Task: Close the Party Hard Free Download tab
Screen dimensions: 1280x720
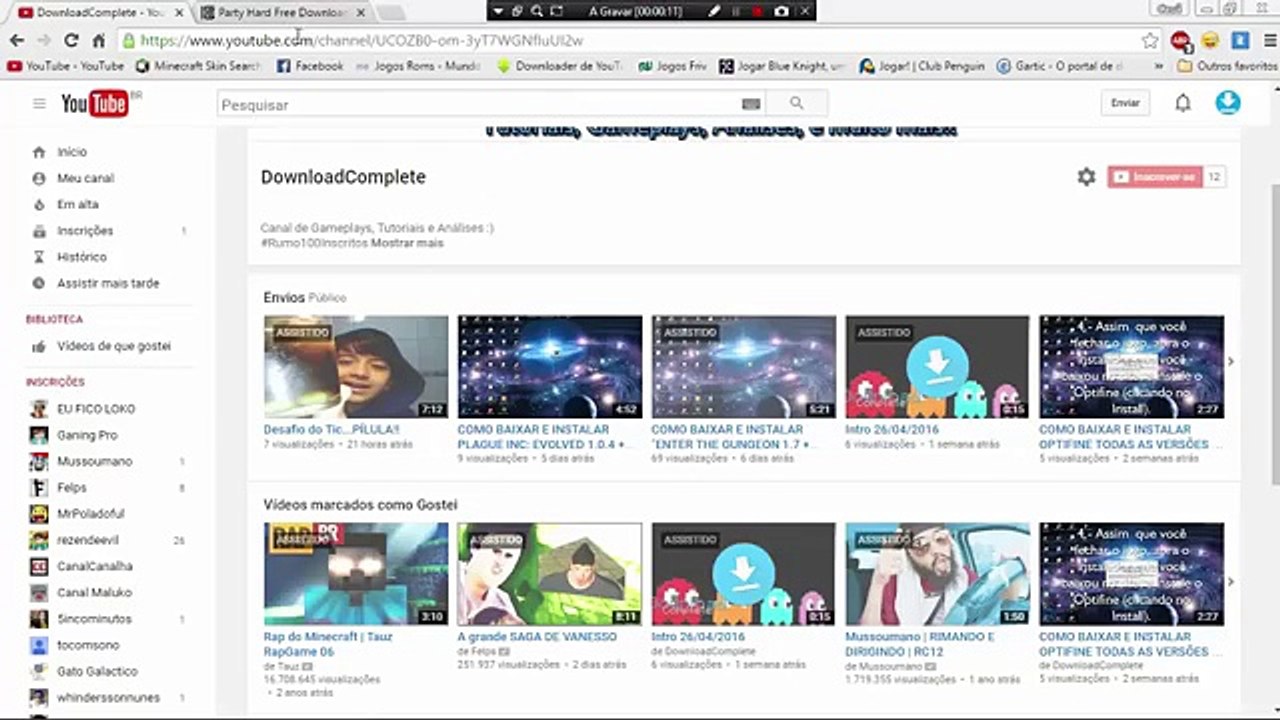Action: (360, 12)
